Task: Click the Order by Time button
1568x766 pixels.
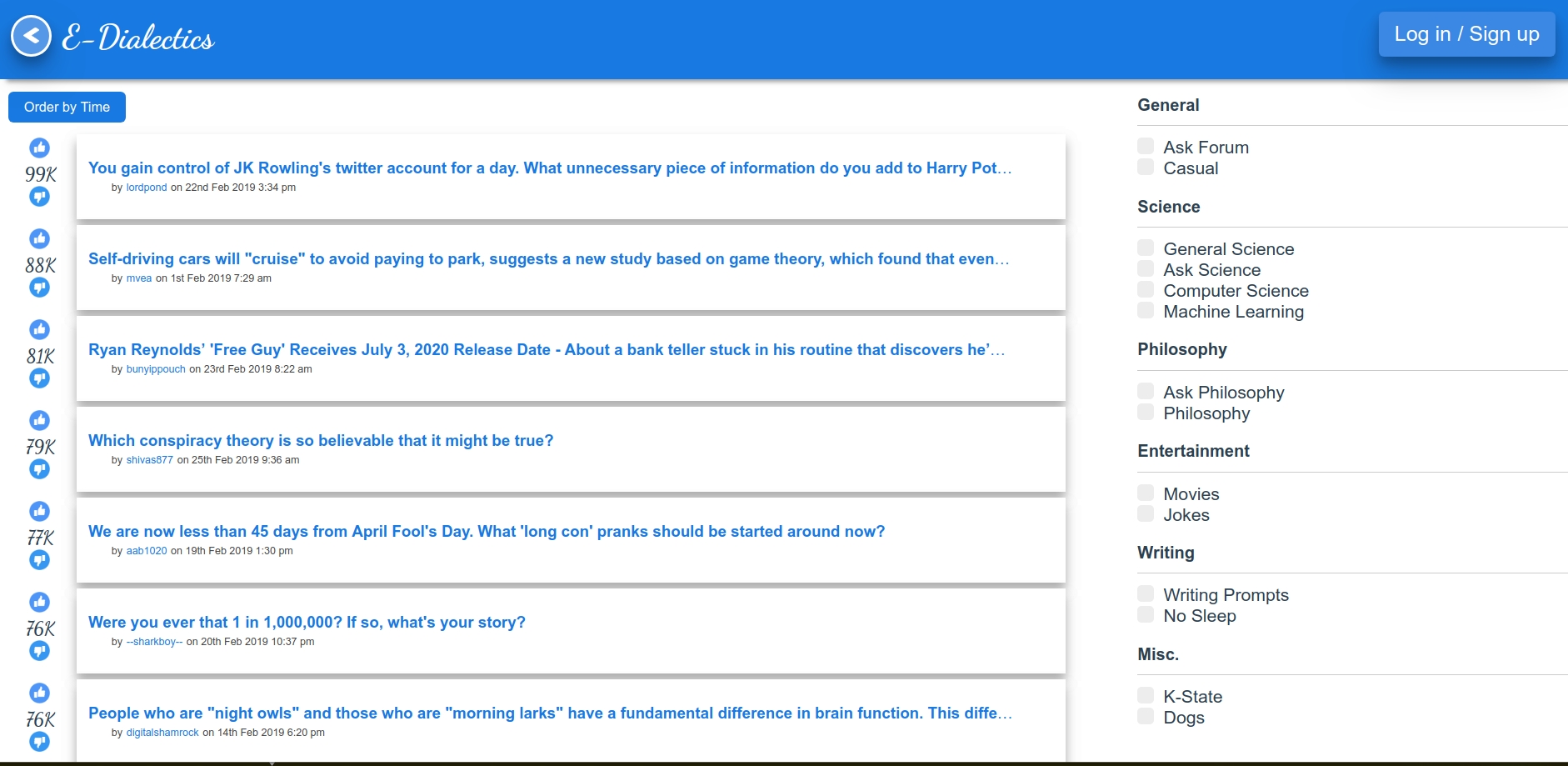Action: coord(67,107)
